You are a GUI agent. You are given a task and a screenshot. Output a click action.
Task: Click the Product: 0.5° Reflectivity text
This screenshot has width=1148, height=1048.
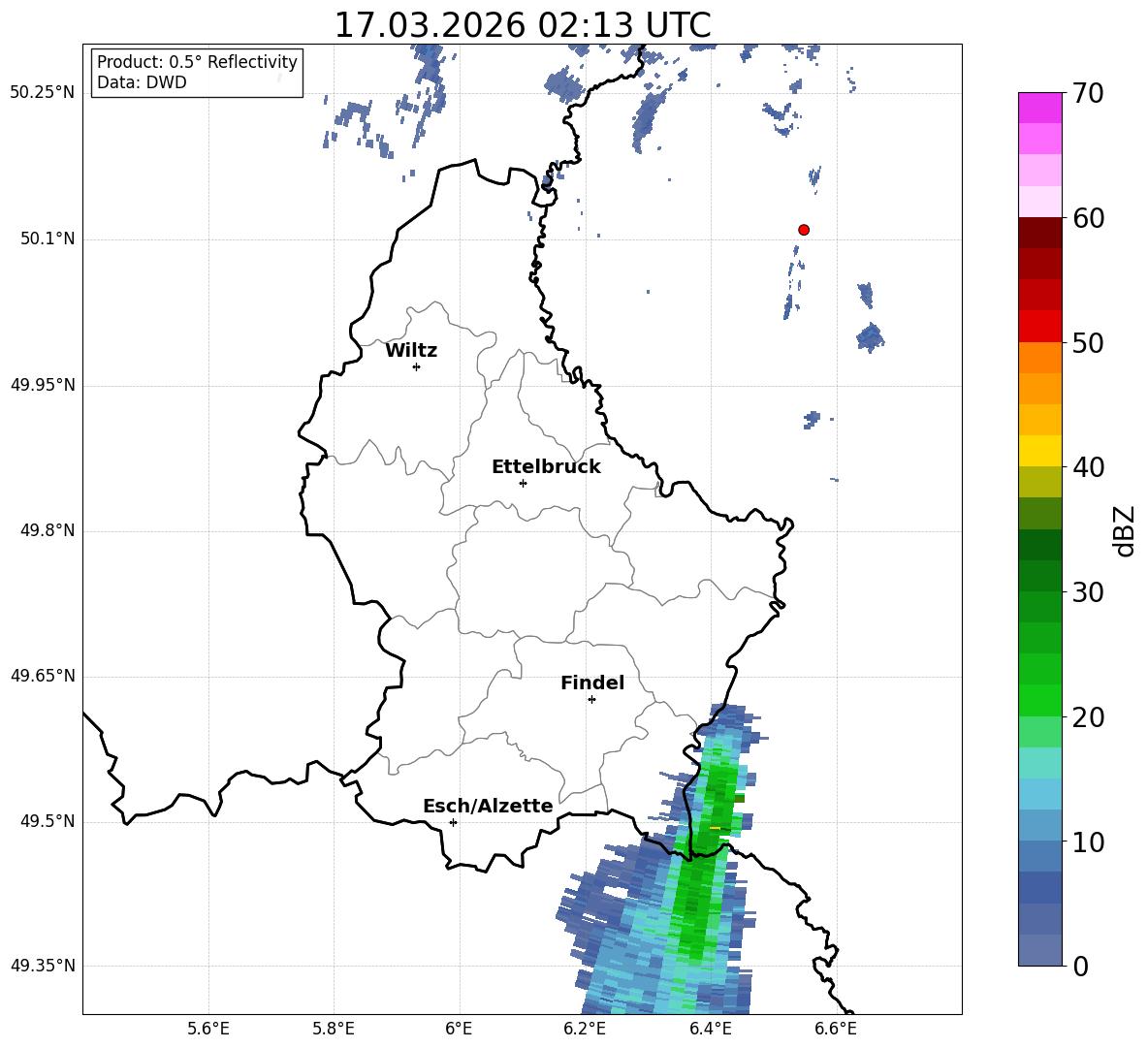tap(197, 61)
